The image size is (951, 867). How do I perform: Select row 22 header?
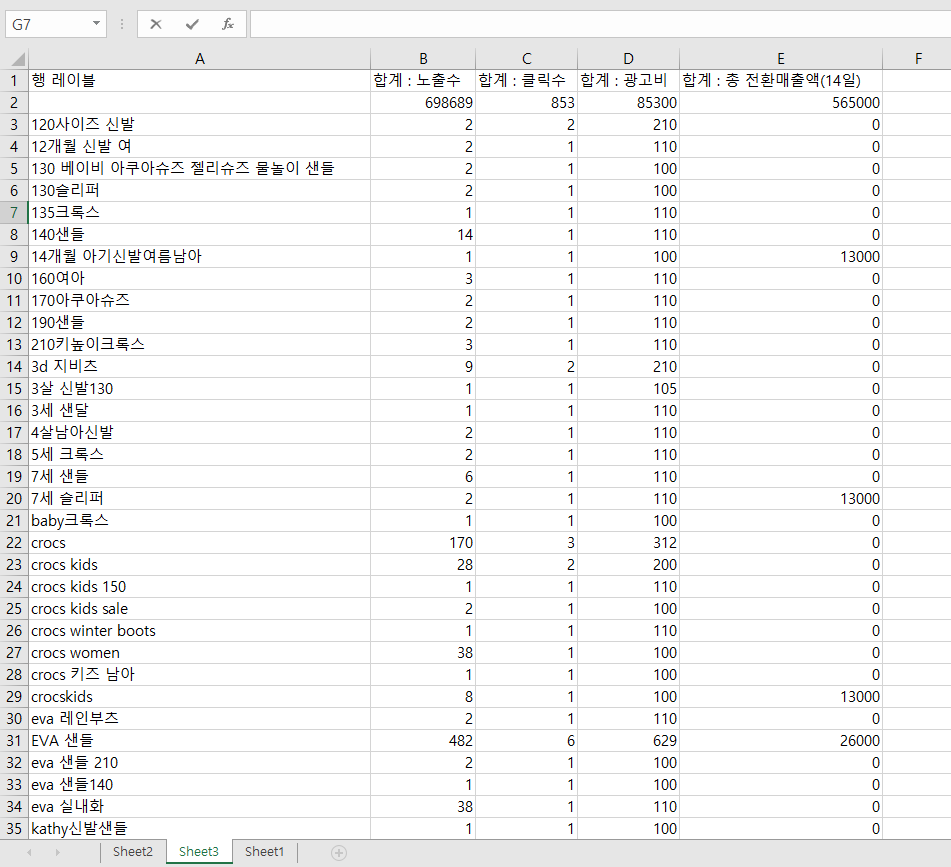click(14, 543)
